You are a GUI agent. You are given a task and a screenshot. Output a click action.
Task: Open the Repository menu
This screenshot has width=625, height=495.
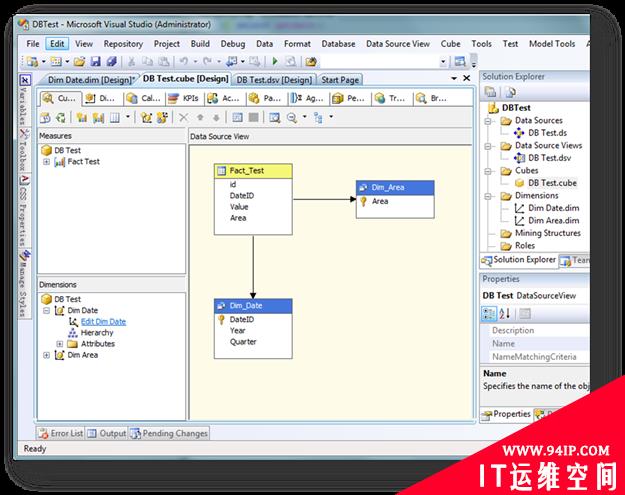point(123,44)
